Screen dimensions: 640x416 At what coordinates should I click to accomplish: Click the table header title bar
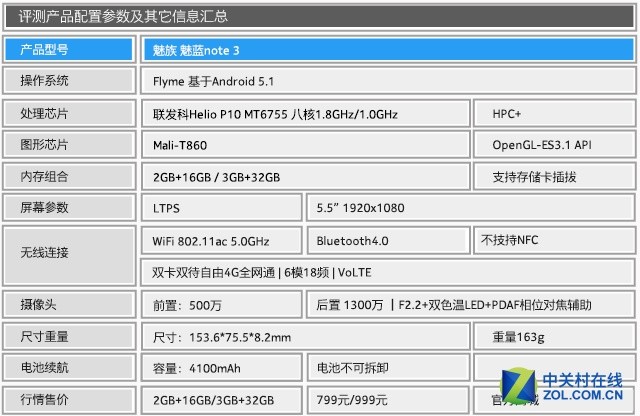pyautogui.click(x=320, y=16)
